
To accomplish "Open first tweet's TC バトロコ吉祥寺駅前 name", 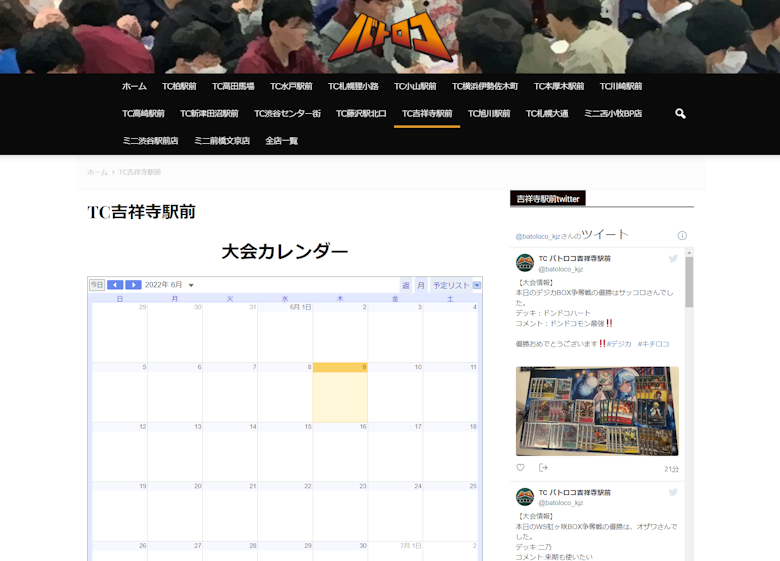I will (x=575, y=258).
